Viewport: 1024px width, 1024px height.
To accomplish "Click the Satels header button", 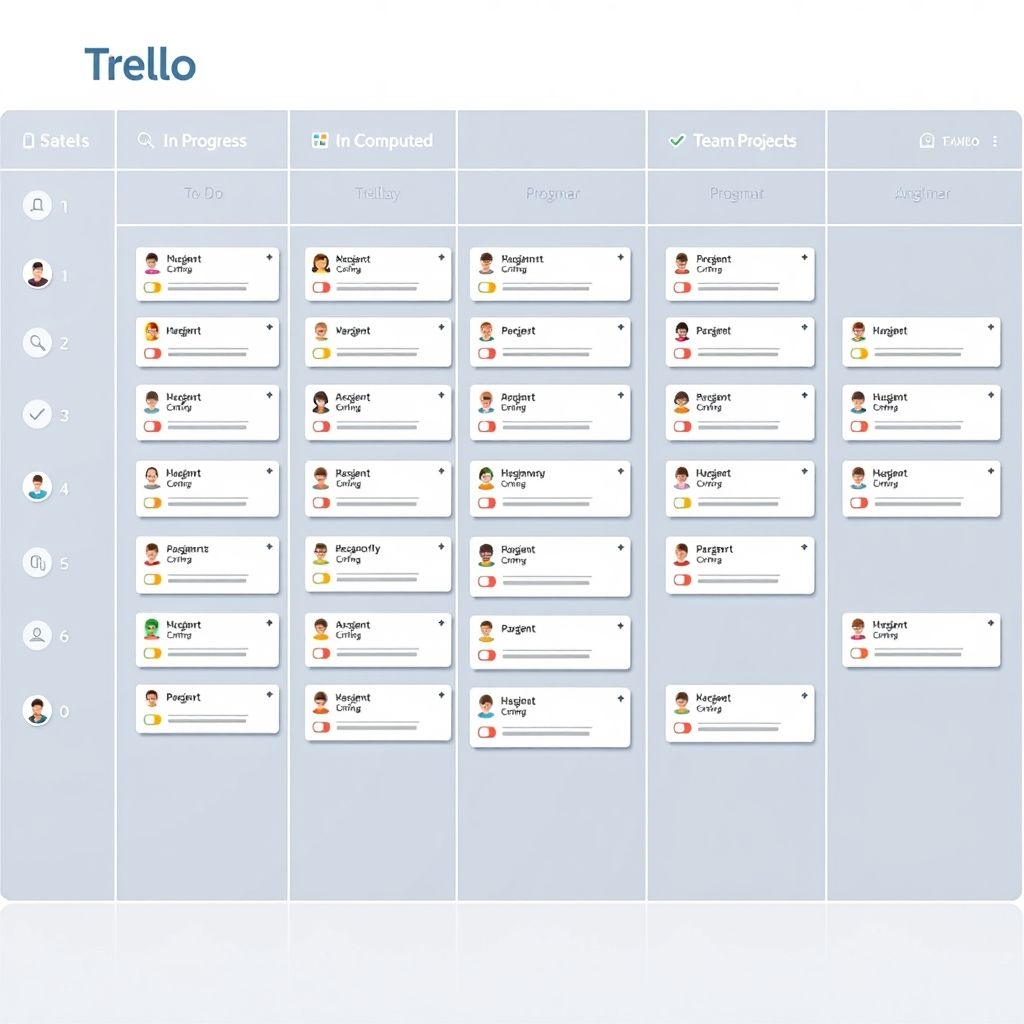I will coord(56,140).
